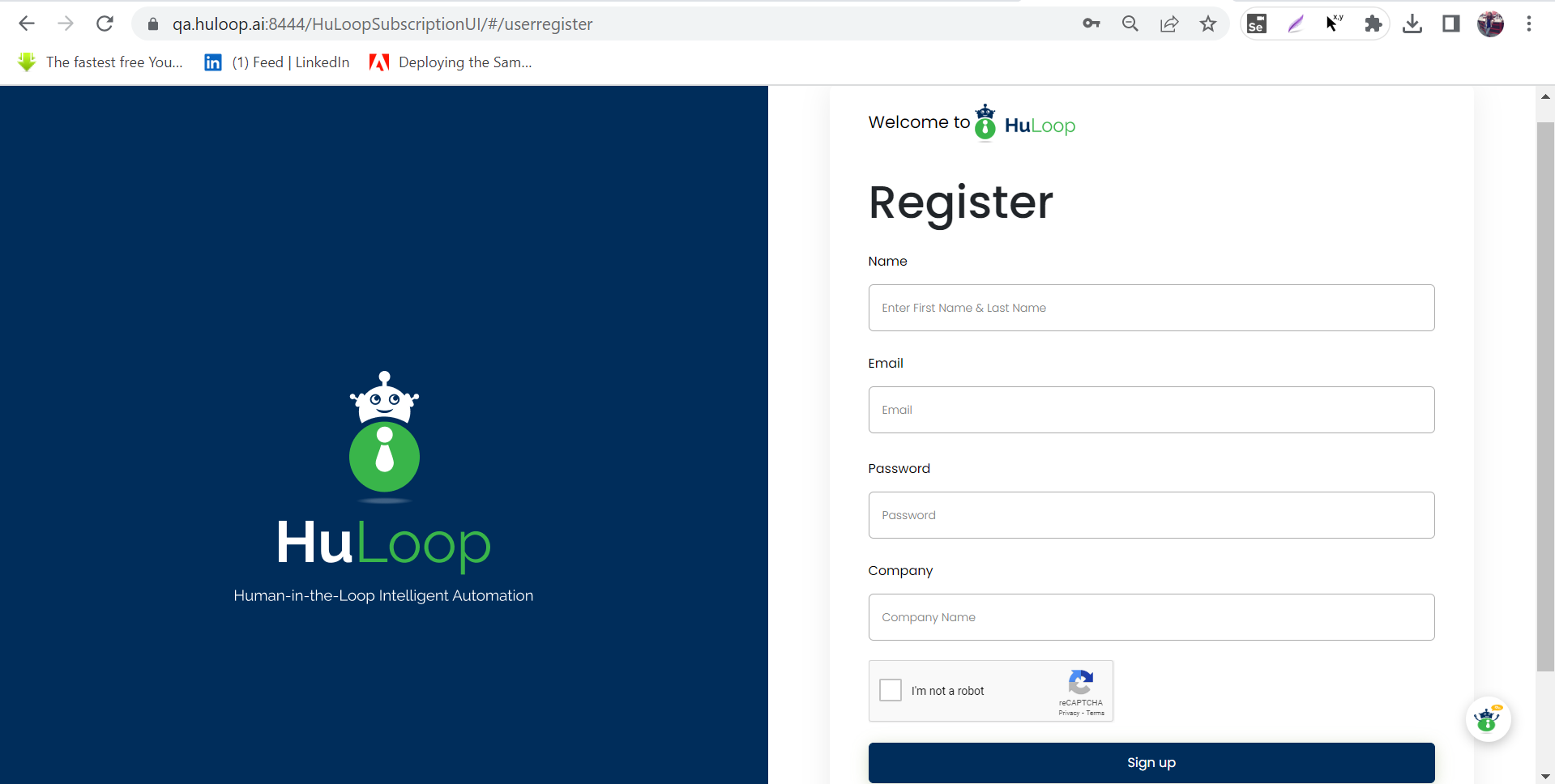
Task: Open the Chrome profile avatar menu
Action: pyautogui.click(x=1489, y=23)
